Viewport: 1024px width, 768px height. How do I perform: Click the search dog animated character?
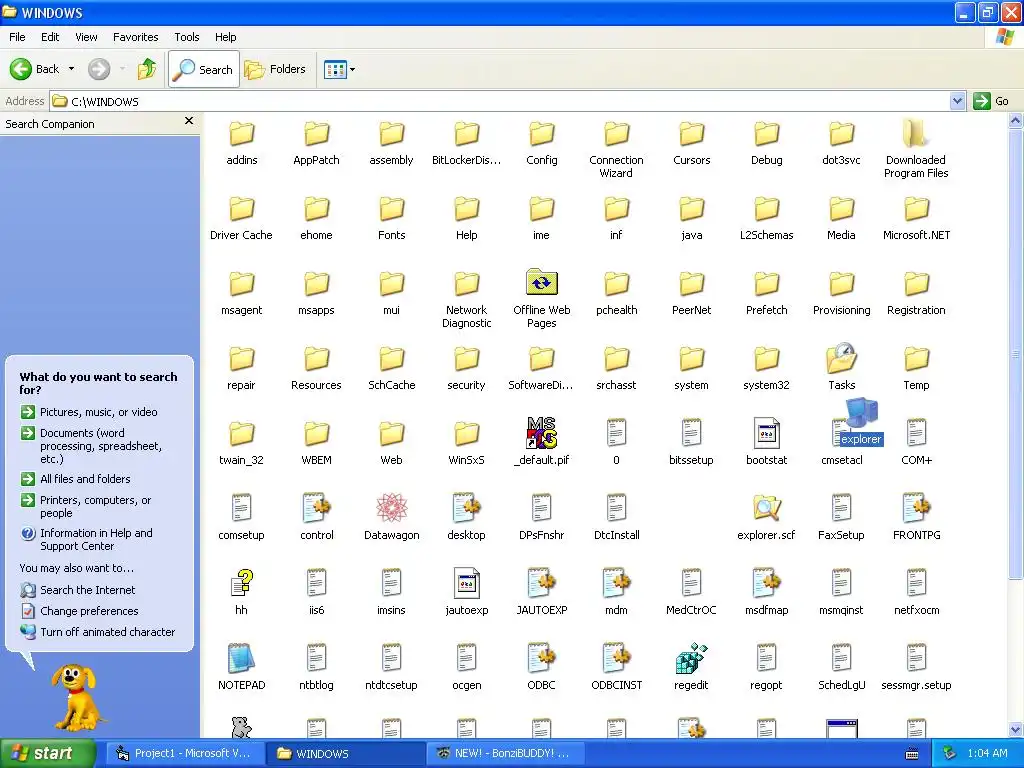tap(77, 697)
